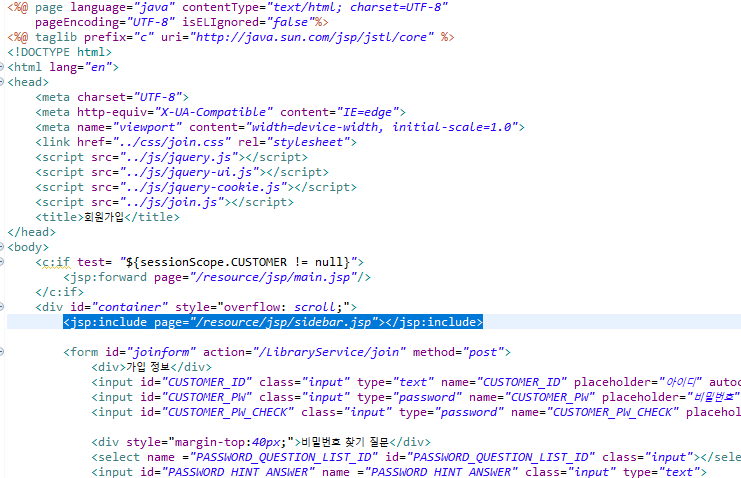Click the meta charset="UTF-8" line
This screenshot has height=478, width=741.
[112, 97]
